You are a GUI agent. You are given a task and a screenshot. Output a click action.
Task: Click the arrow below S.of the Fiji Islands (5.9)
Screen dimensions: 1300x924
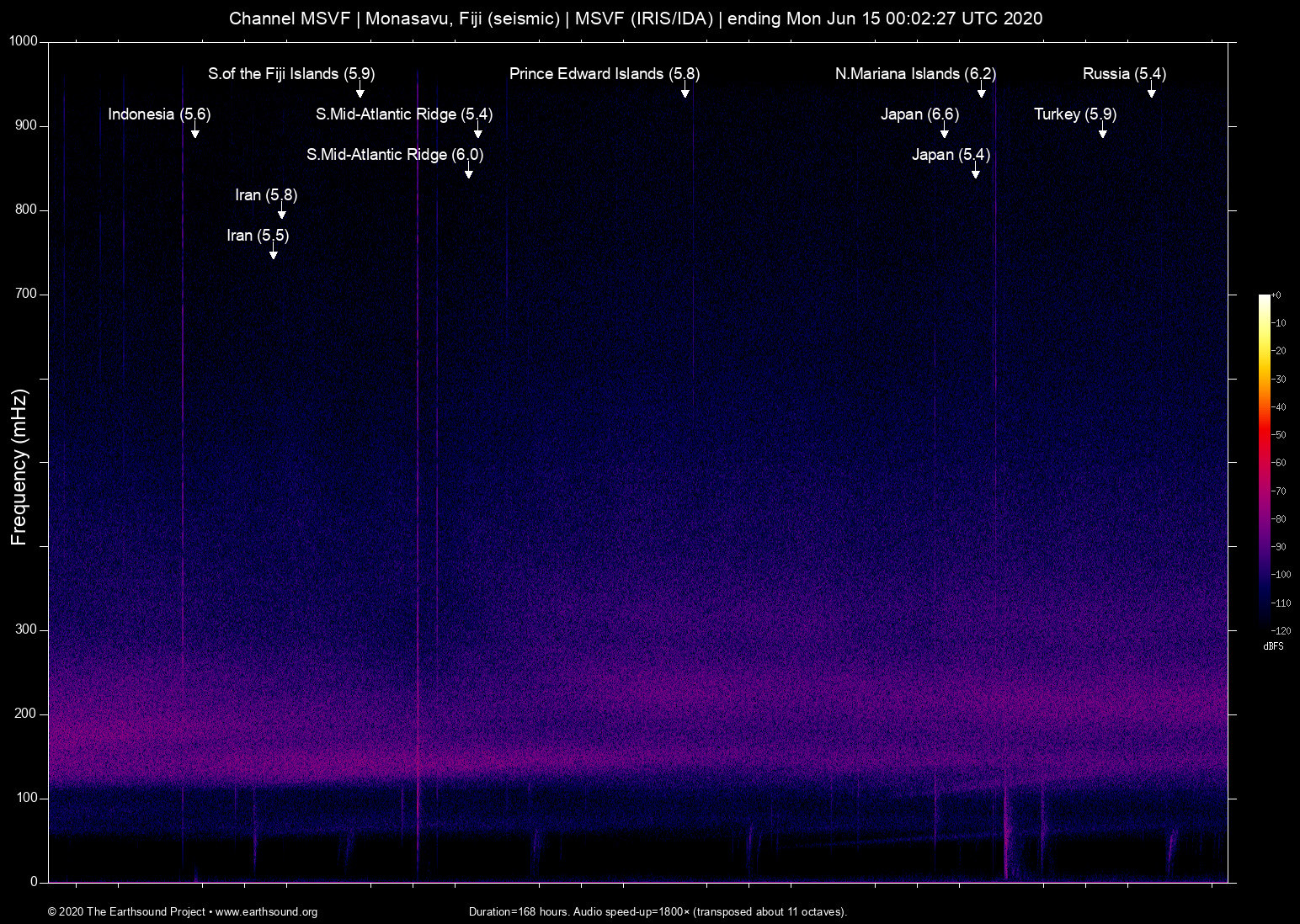[x=360, y=91]
